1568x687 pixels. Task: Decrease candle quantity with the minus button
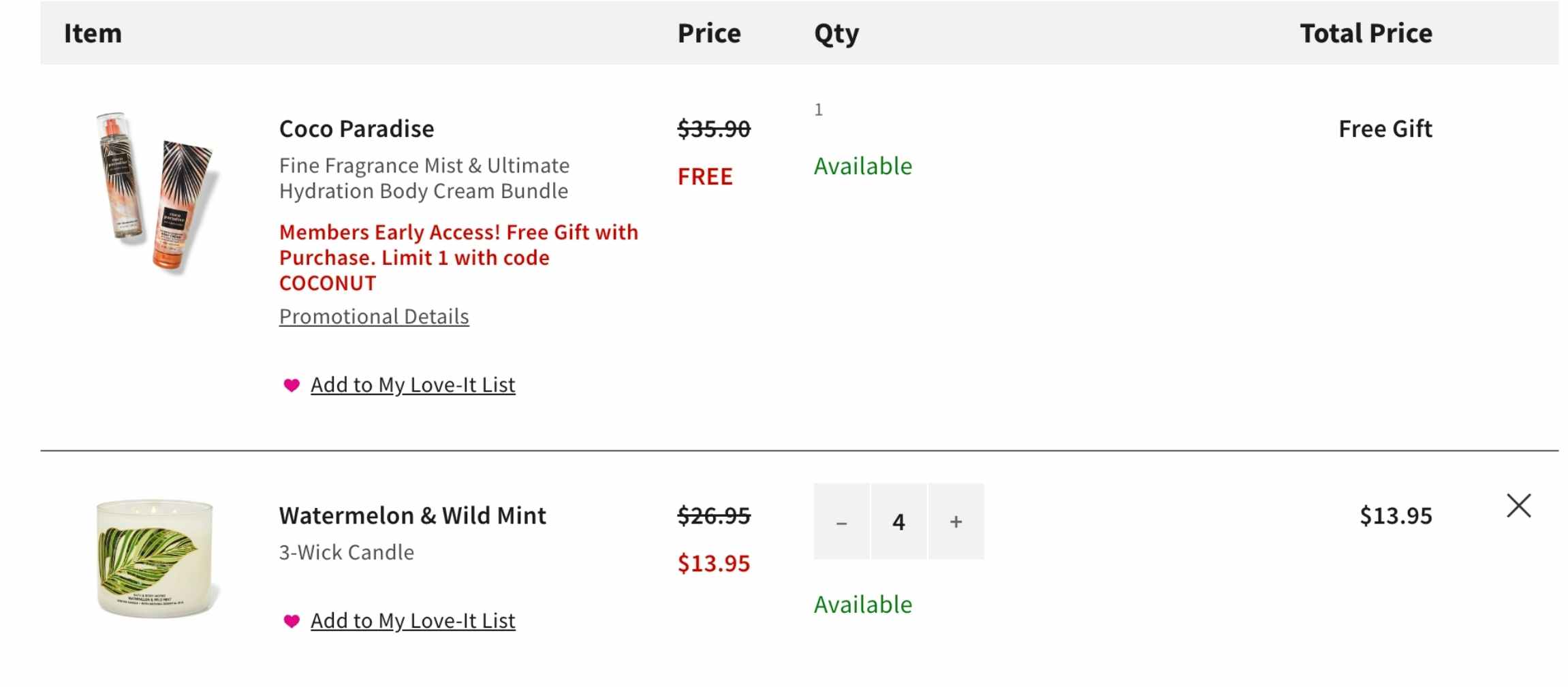tap(841, 522)
